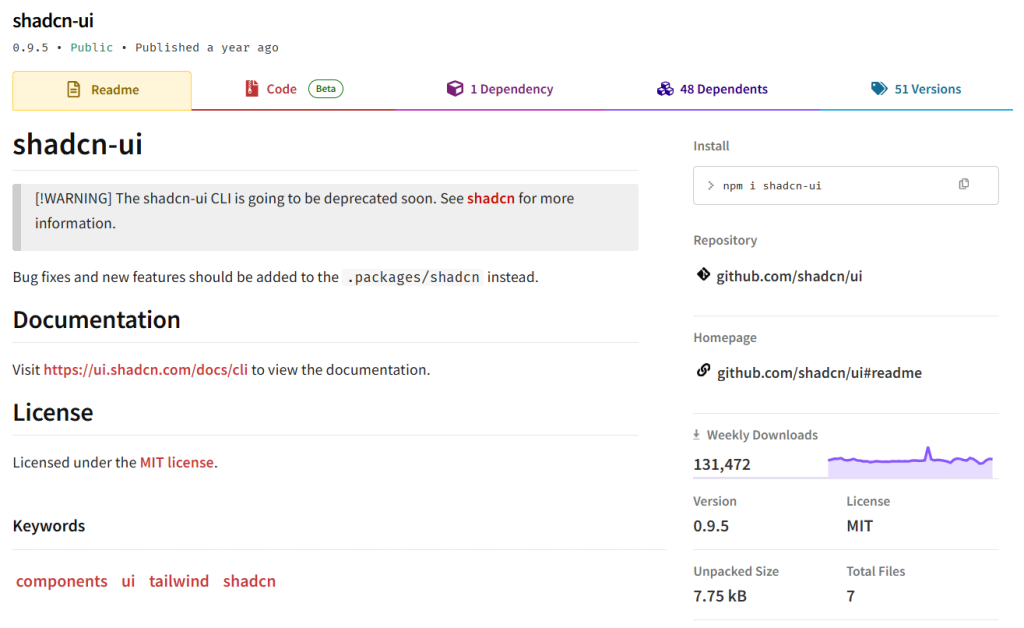Click the MIT license value in sidebar
1024x628 pixels.
tap(859, 526)
